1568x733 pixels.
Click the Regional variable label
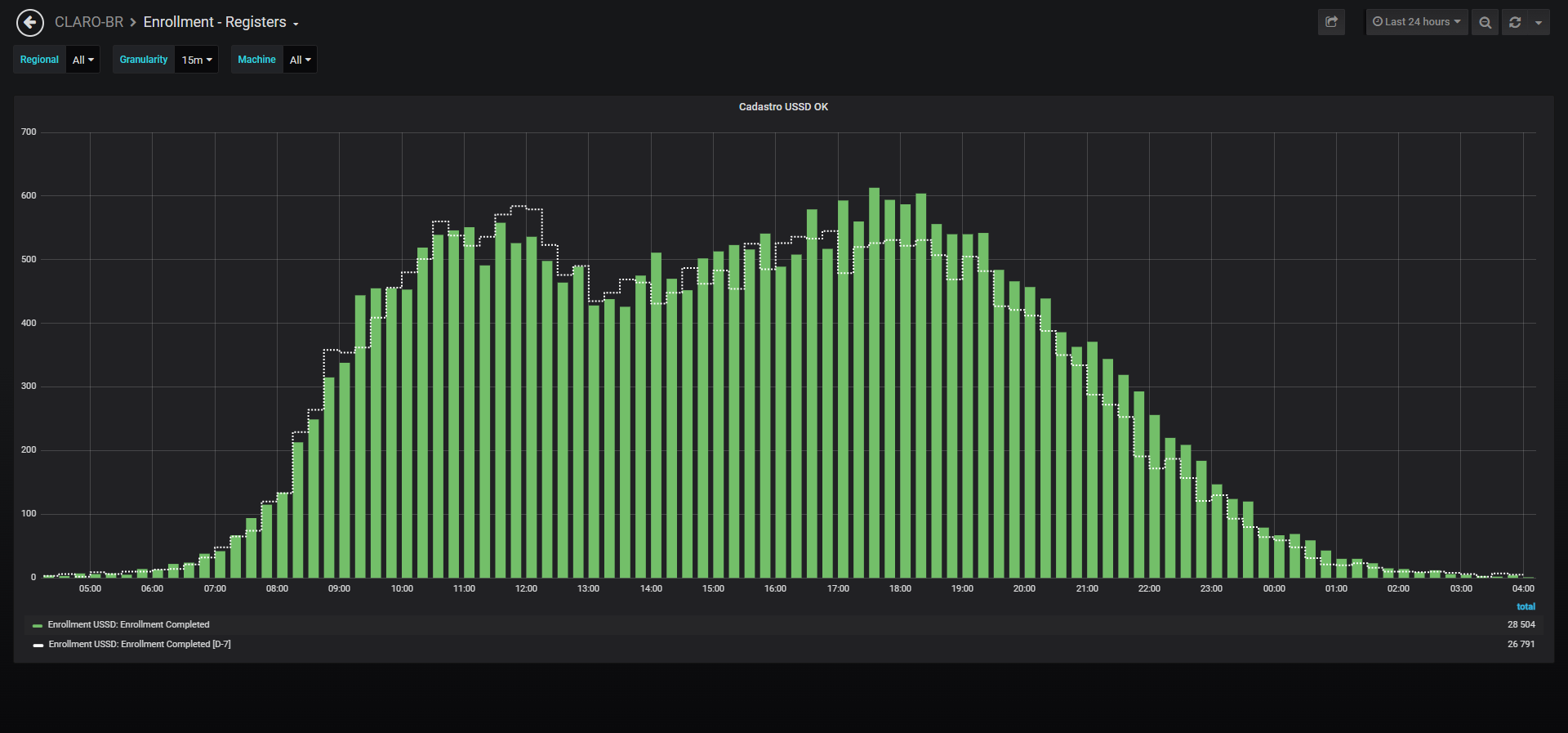[39, 60]
